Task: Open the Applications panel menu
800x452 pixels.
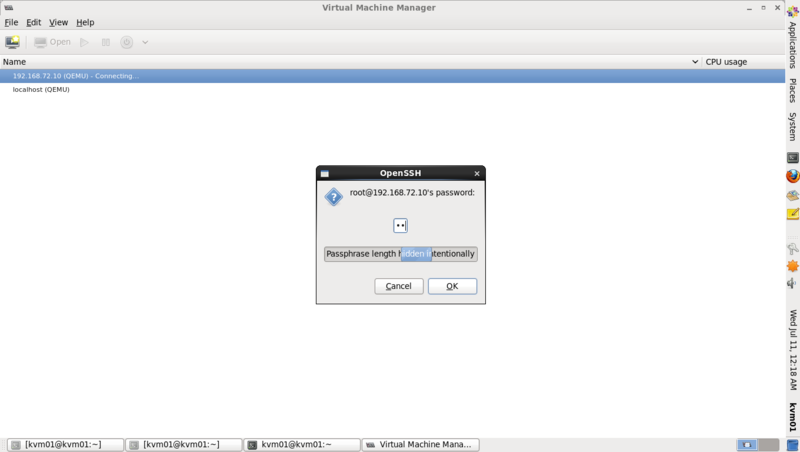Action: (x=792, y=45)
